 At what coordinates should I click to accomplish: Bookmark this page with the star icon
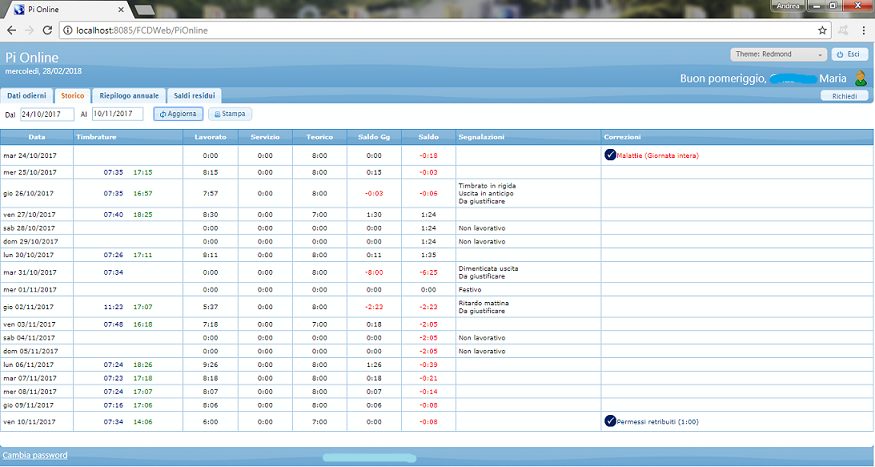click(822, 31)
